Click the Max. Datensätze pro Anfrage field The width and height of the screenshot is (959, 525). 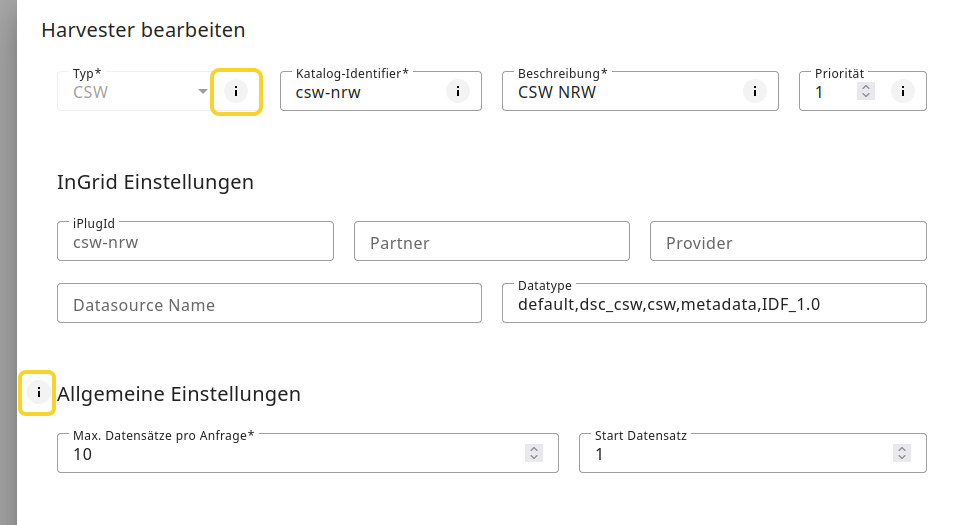tap(290, 455)
